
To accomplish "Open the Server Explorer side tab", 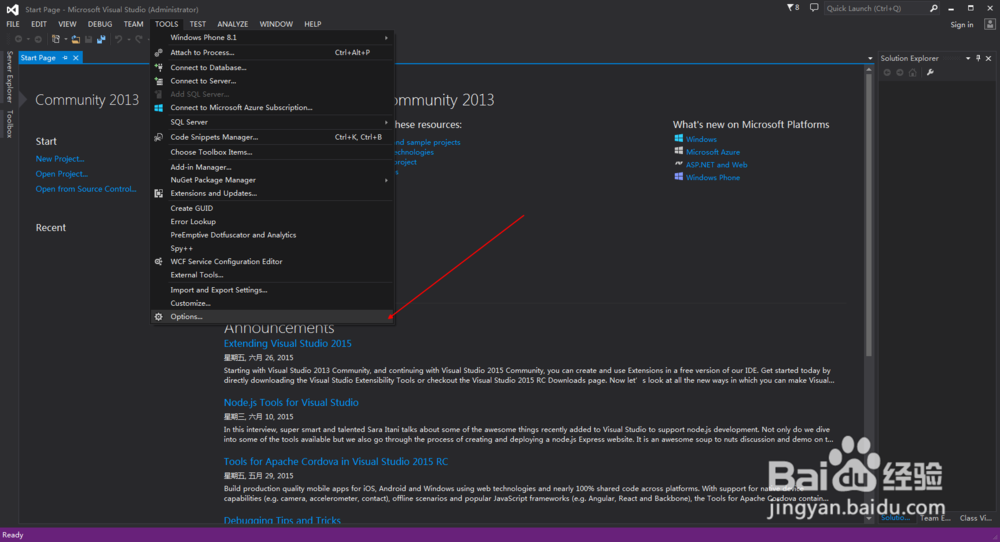I will coord(10,77).
